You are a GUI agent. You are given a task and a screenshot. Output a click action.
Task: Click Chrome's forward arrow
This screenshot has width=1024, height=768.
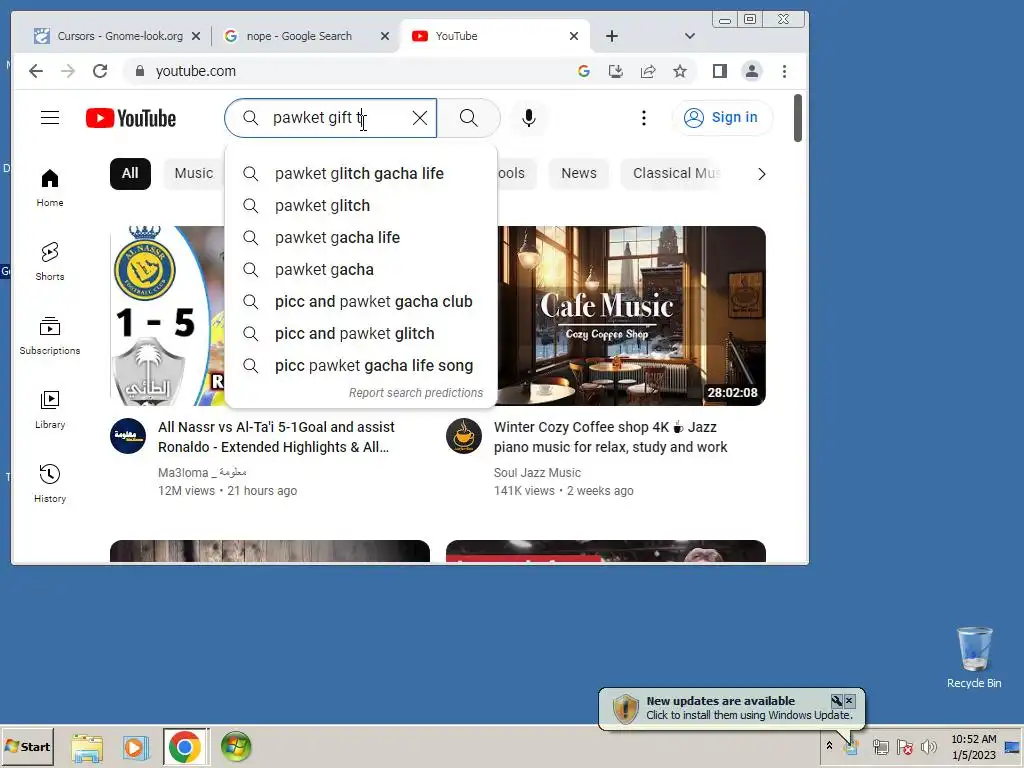[x=68, y=71]
